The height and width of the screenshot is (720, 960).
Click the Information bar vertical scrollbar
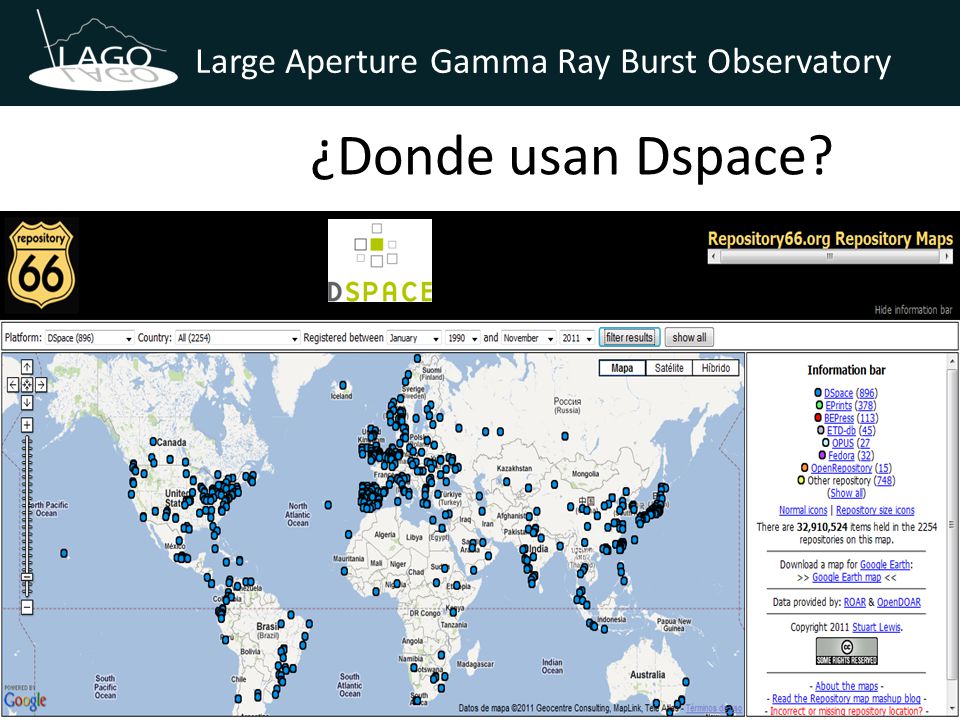click(x=952, y=533)
